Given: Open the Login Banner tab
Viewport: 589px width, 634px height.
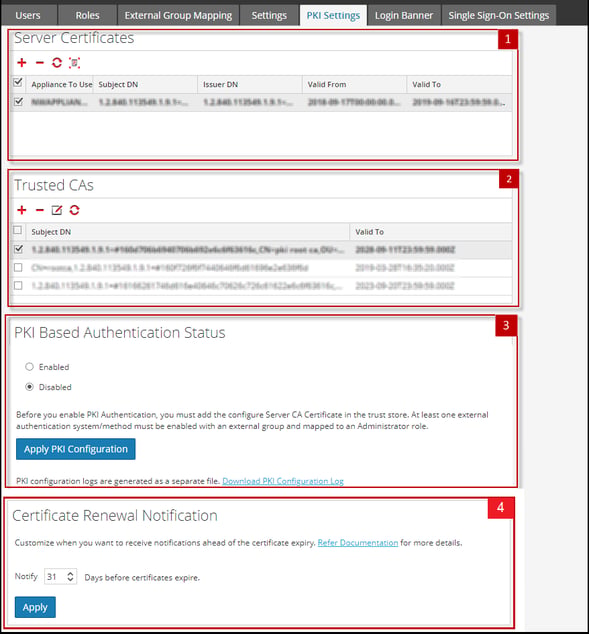Looking at the screenshot, I should point(404,15).
